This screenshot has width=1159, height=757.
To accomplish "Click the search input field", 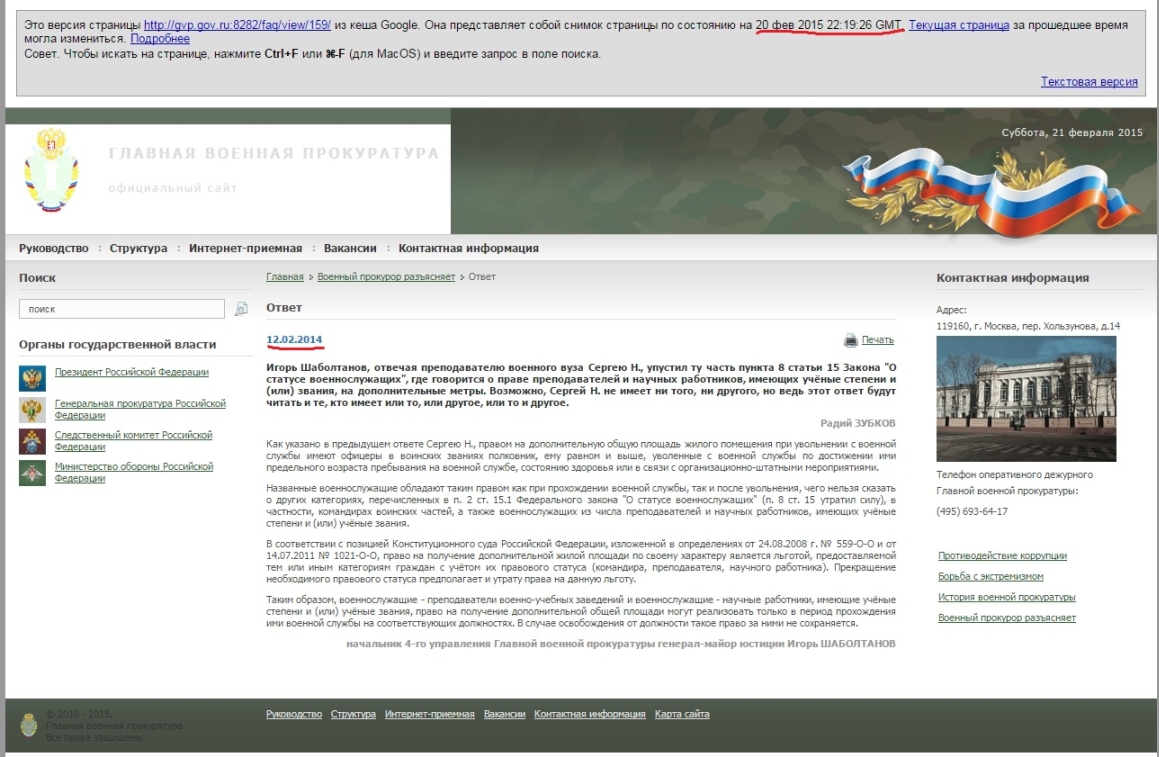I will pyautogui.click(x=122, y=309).
